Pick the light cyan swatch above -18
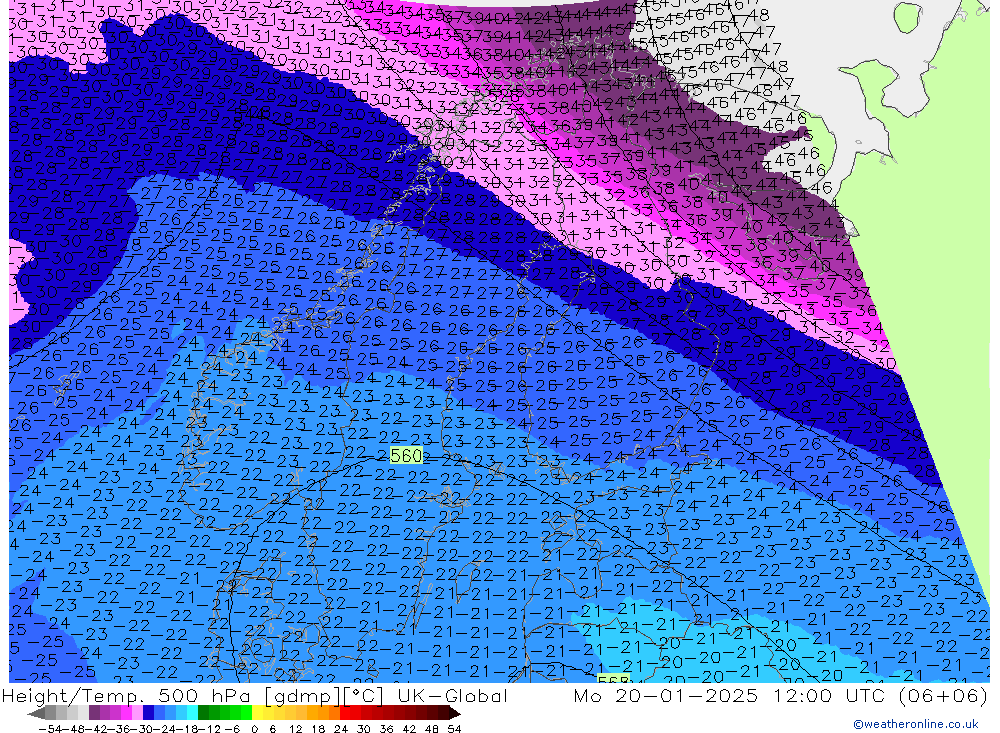The height and width of the screenshot is (733, 1000). [x=193, y=713]
